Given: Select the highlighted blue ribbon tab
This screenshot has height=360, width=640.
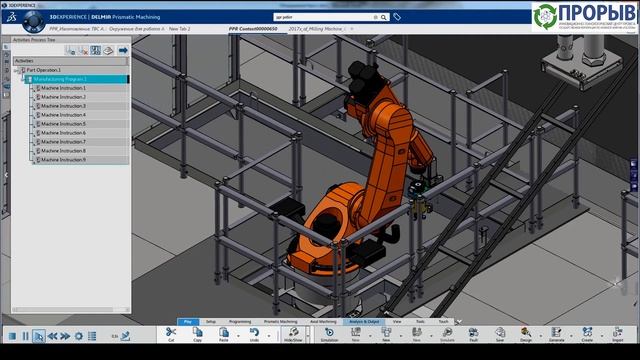Looking at the screenshot, I should tap(188, 322).
